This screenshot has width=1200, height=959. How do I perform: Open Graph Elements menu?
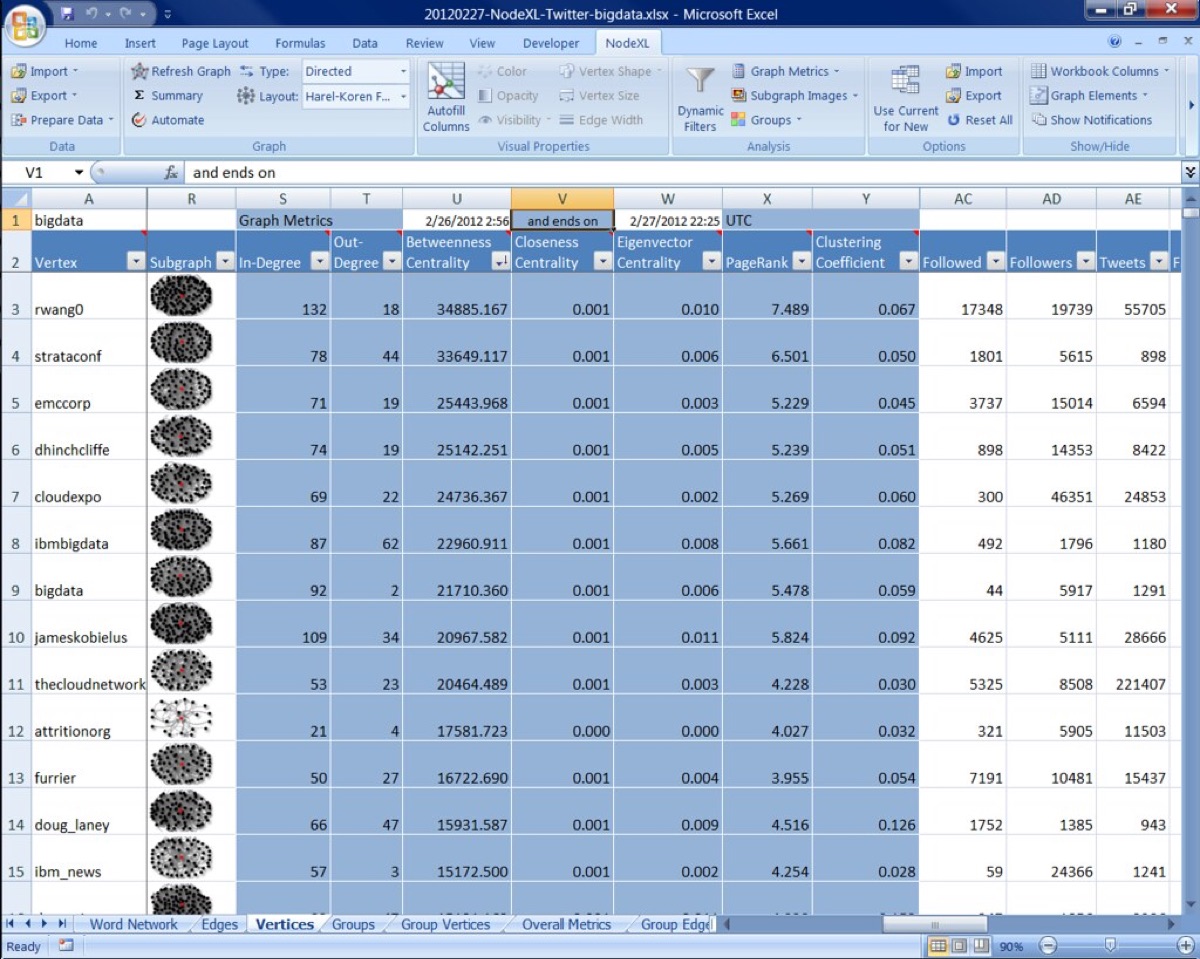pos(1089,96)
